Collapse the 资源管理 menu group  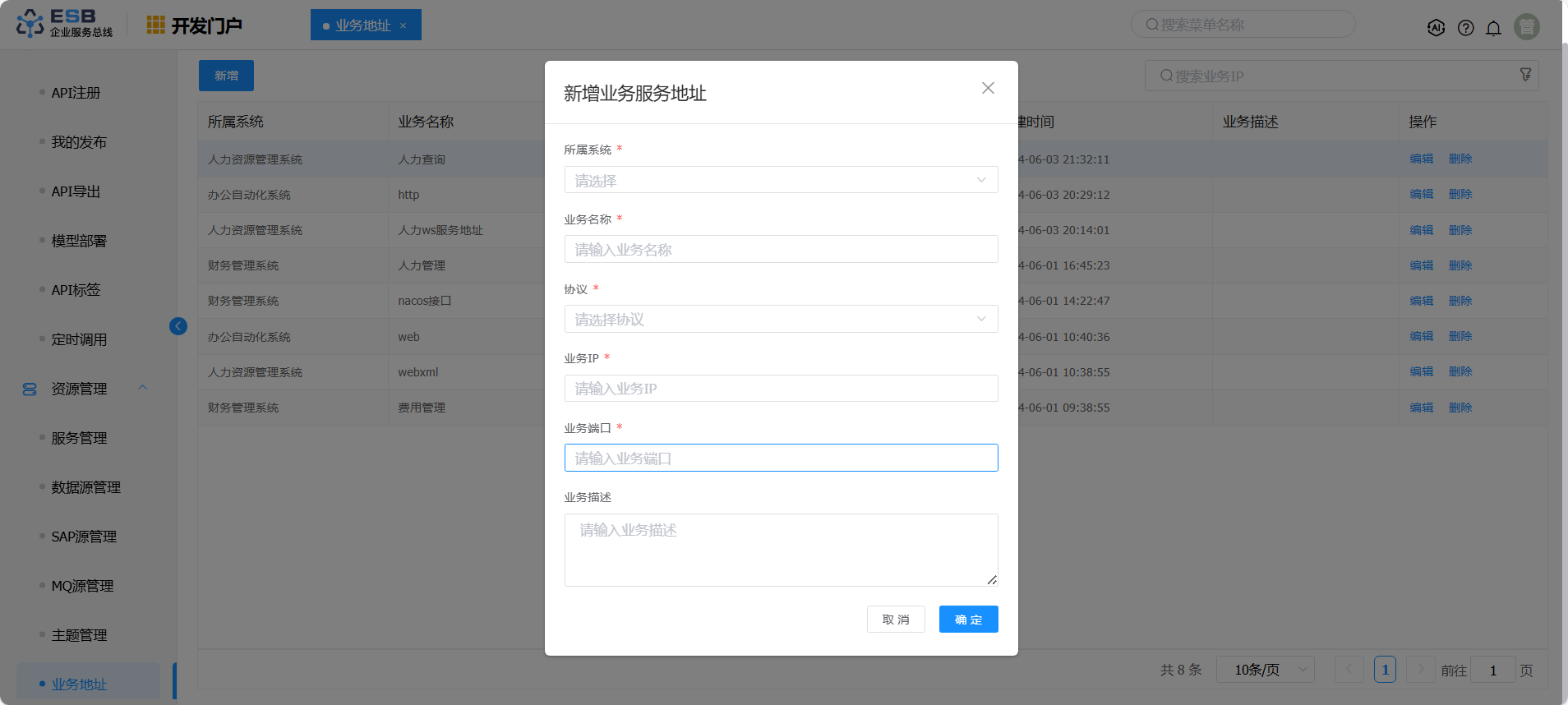[x=142, y=389]
